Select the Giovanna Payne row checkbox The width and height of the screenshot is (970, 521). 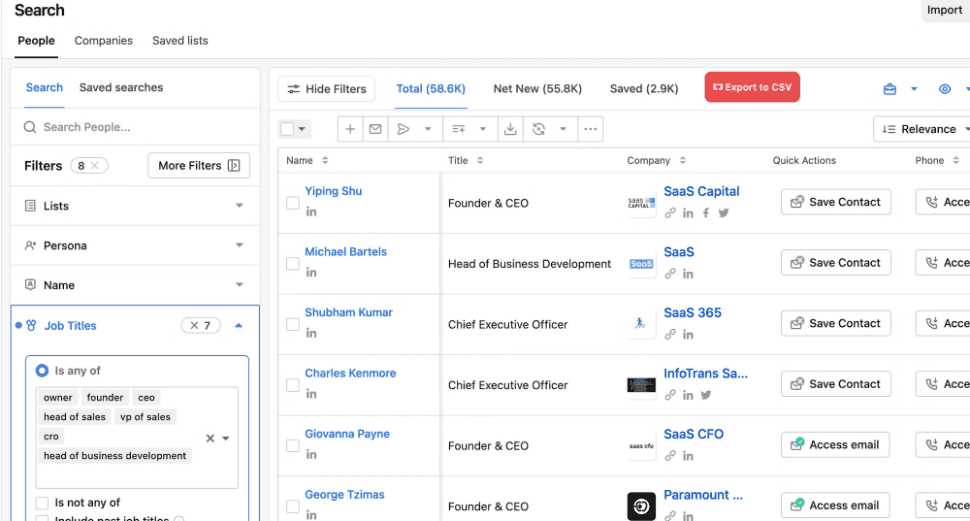pyautogui.click(x=293, y=446)
